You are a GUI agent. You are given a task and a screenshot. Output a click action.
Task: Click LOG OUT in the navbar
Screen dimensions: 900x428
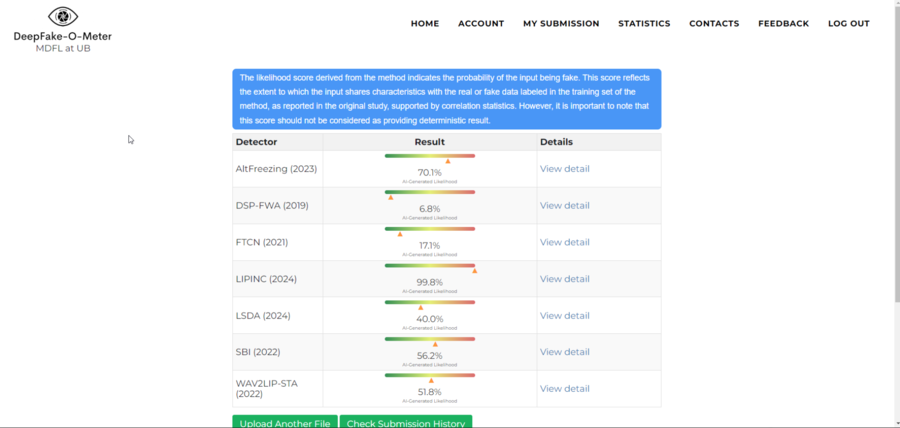pos(848,24)
